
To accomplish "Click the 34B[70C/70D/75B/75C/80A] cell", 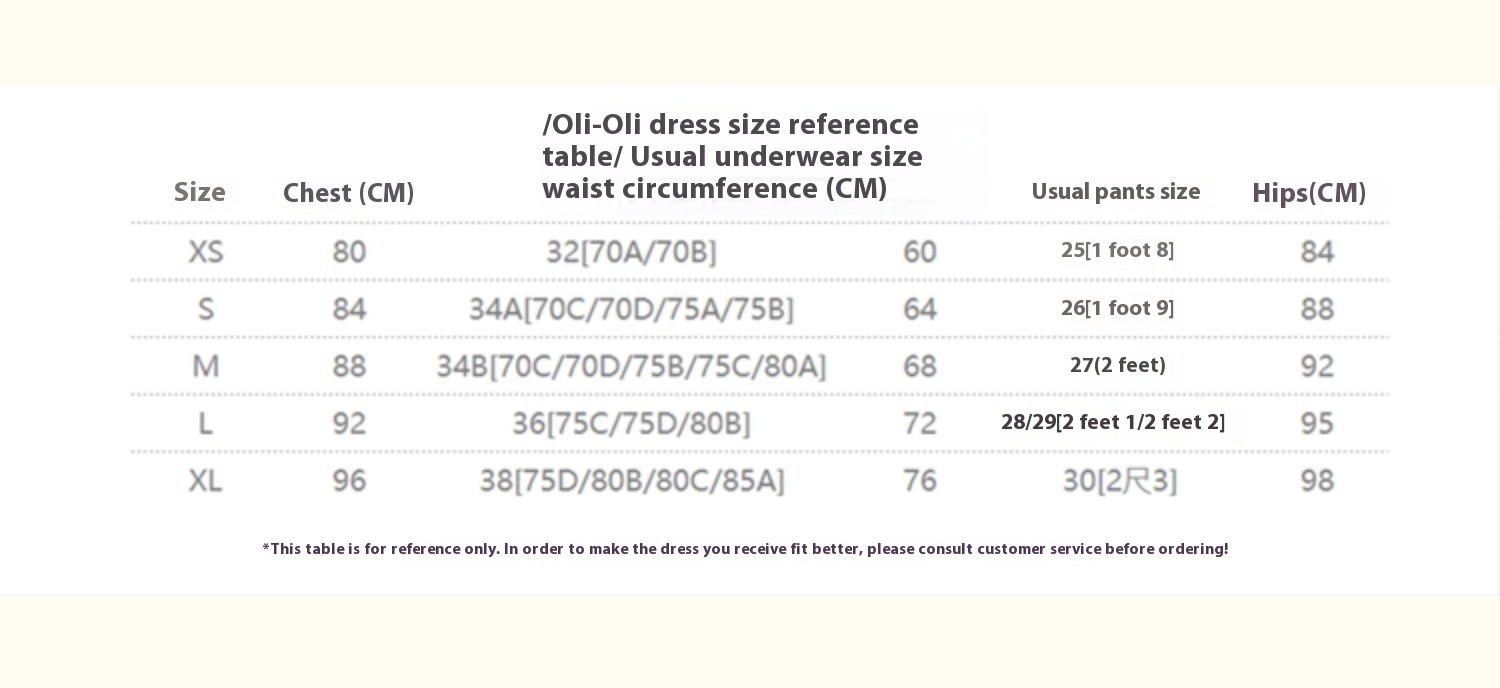I will coord(631,367).
